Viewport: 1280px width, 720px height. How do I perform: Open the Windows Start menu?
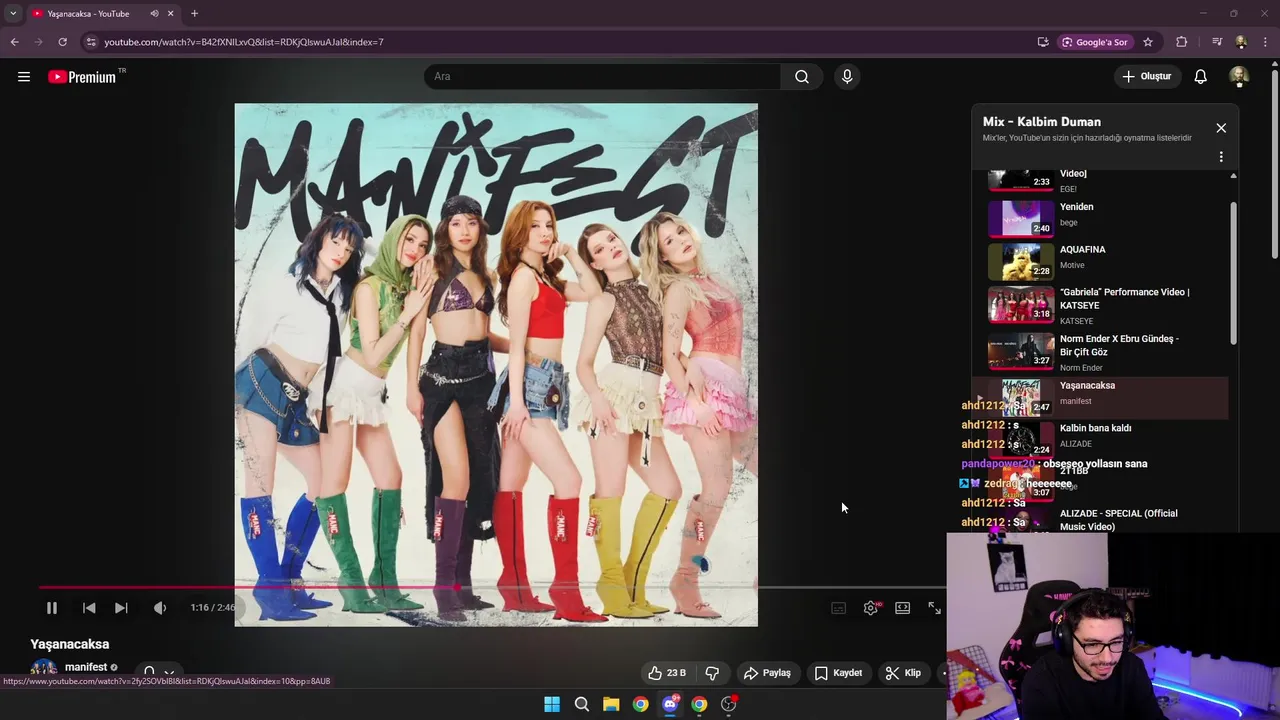tap(552, 704)
